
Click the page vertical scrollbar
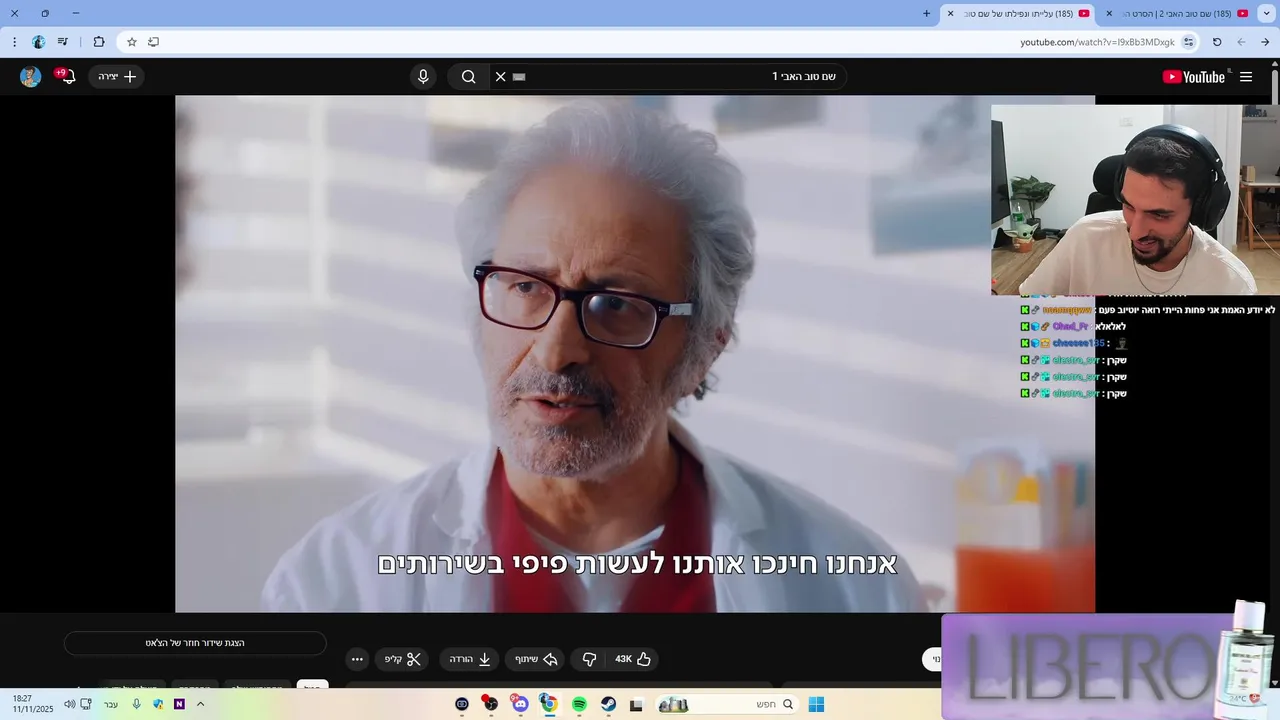pyautogui.click(x=1275, y=85)
